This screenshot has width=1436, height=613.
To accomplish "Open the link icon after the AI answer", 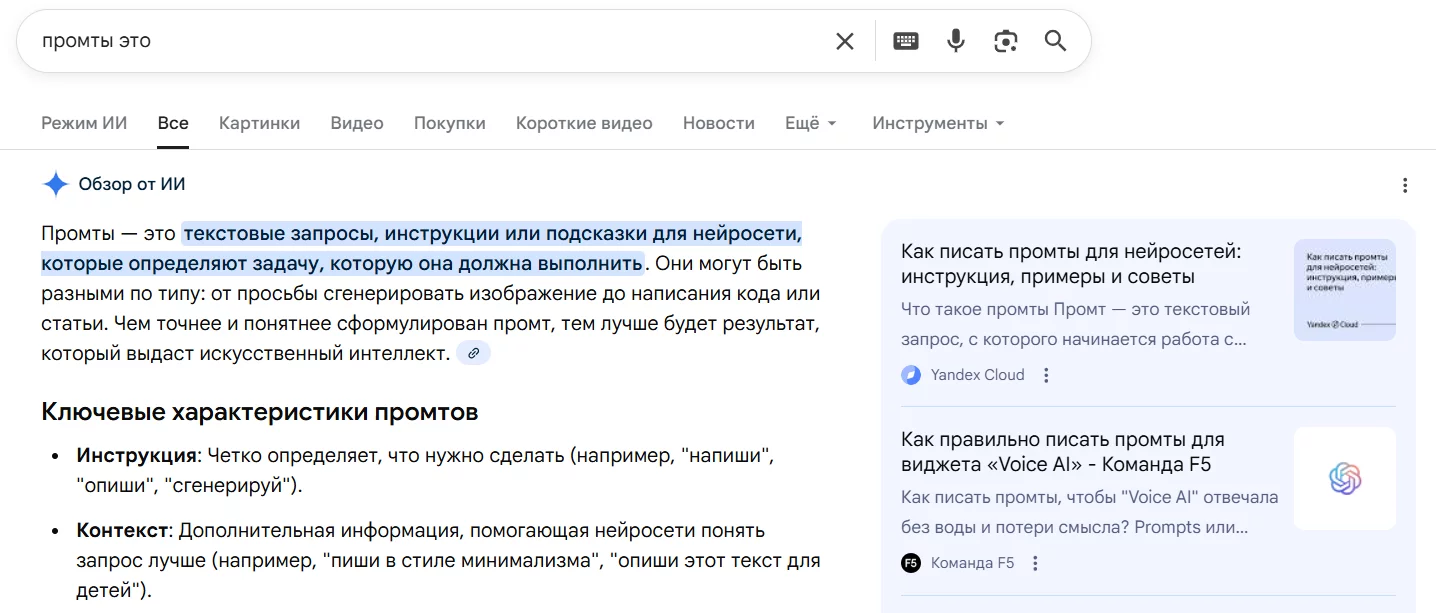I will (x=473, y=353).
